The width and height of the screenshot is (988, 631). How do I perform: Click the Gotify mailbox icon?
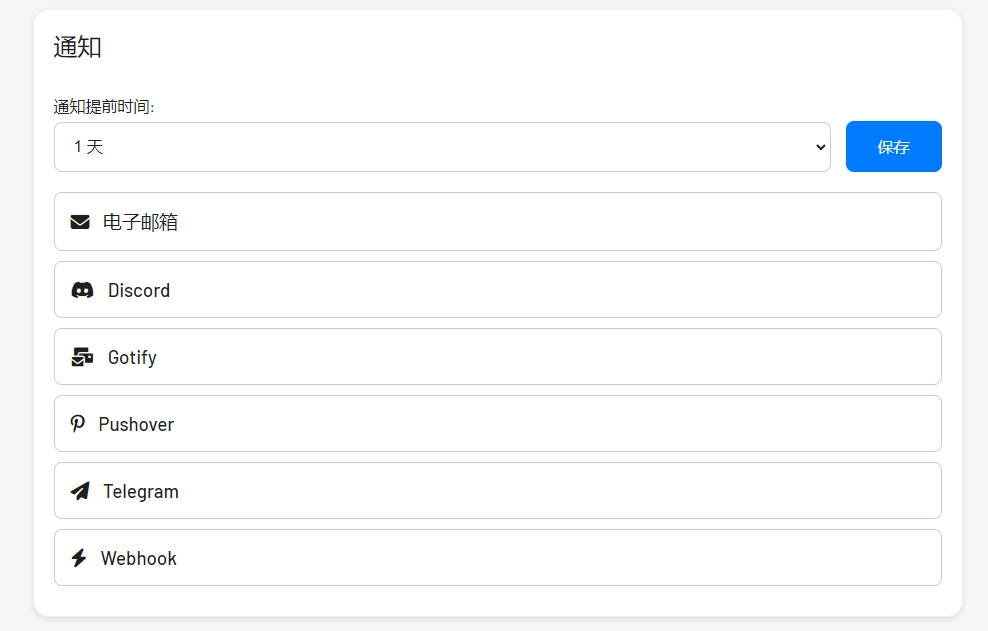(x=82, y=357)
